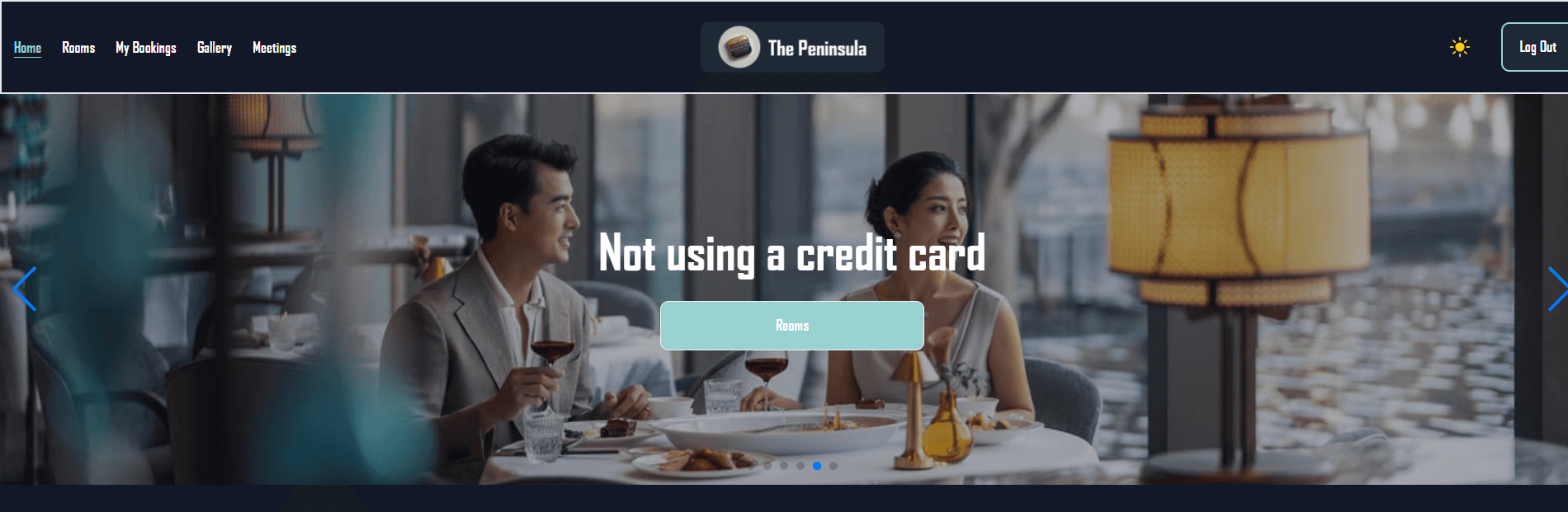Go to previous slide with left chevron
The width and height of the screenshot is (1568, 512).
coord(25,289)
